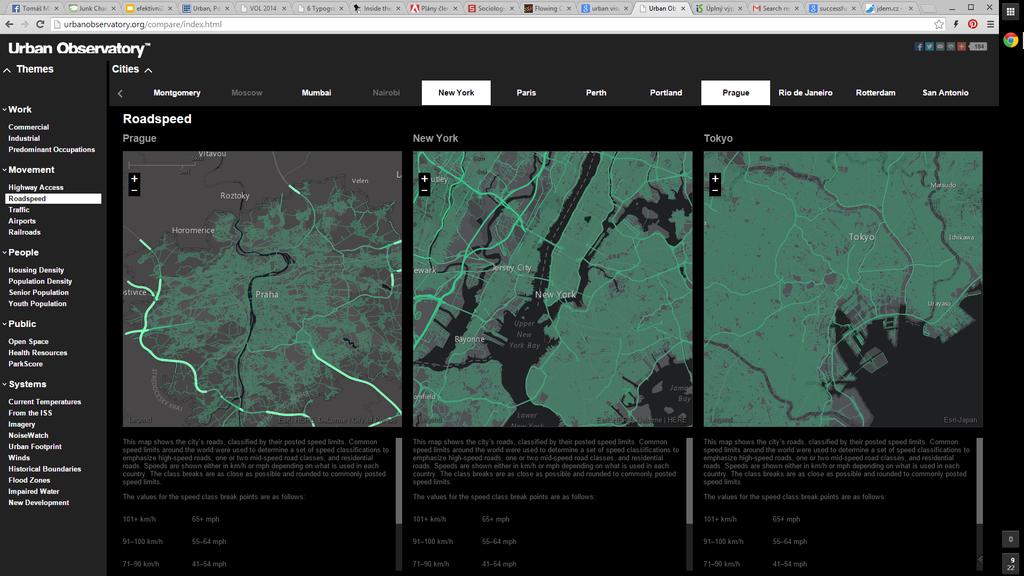1024x576 pixels.
Task: Close the jdem.cz browser tab
Action: (911, 8)
